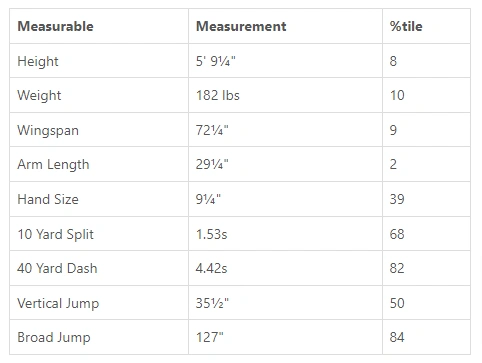Click the Broad Jump percentile 84
This screenshot has height=363, width=482.
[x=397, y=337]
